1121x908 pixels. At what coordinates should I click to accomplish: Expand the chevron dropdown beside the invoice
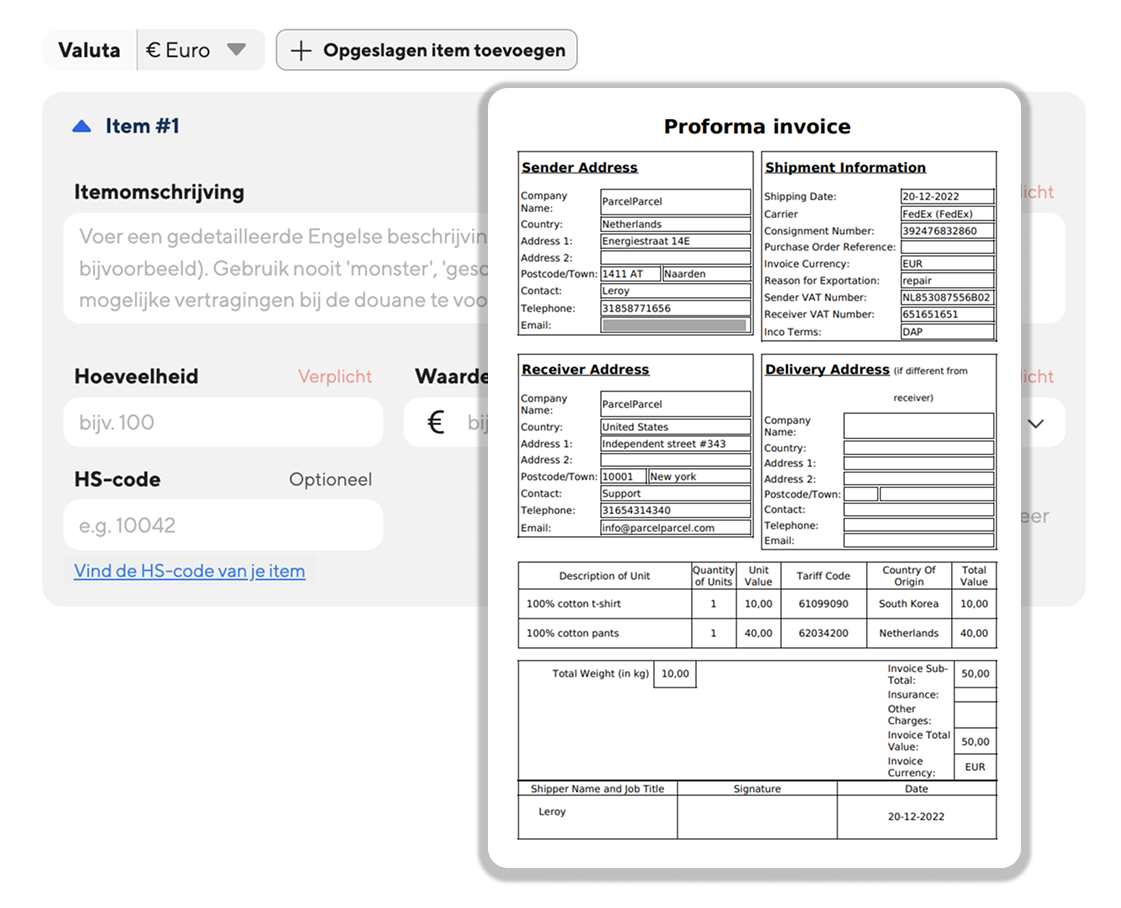tap(1036, 423)
